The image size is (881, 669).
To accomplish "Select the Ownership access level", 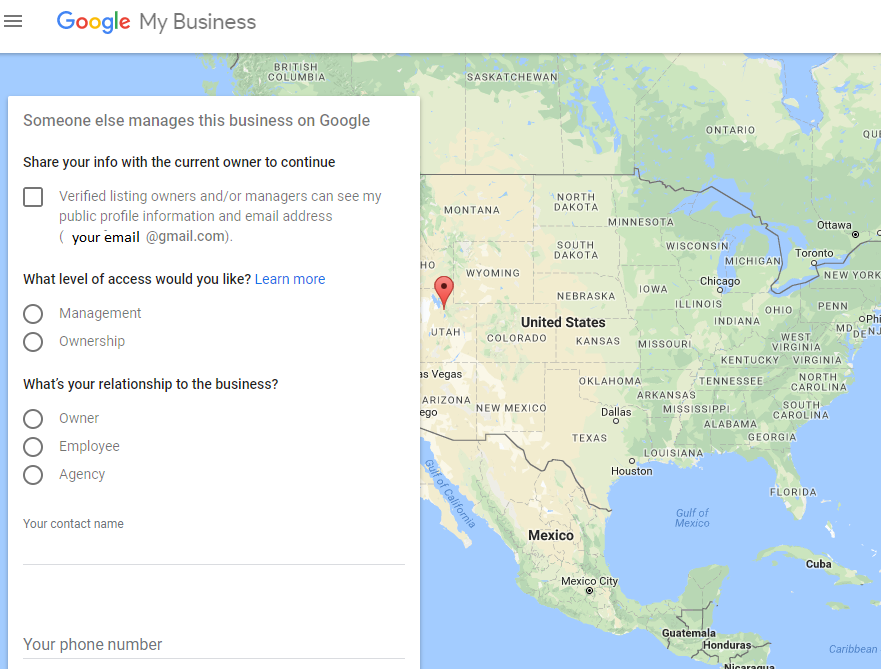I will point(33,342).
